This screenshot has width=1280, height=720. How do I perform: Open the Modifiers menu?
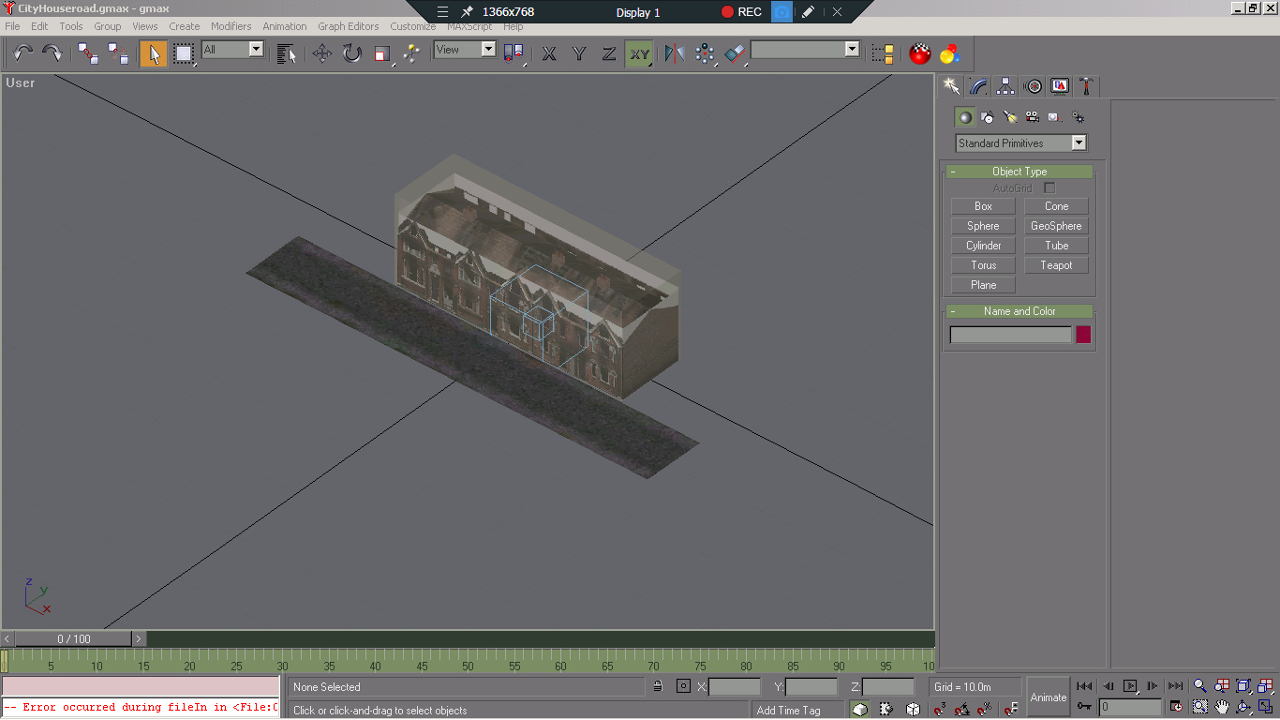point(231,26)
